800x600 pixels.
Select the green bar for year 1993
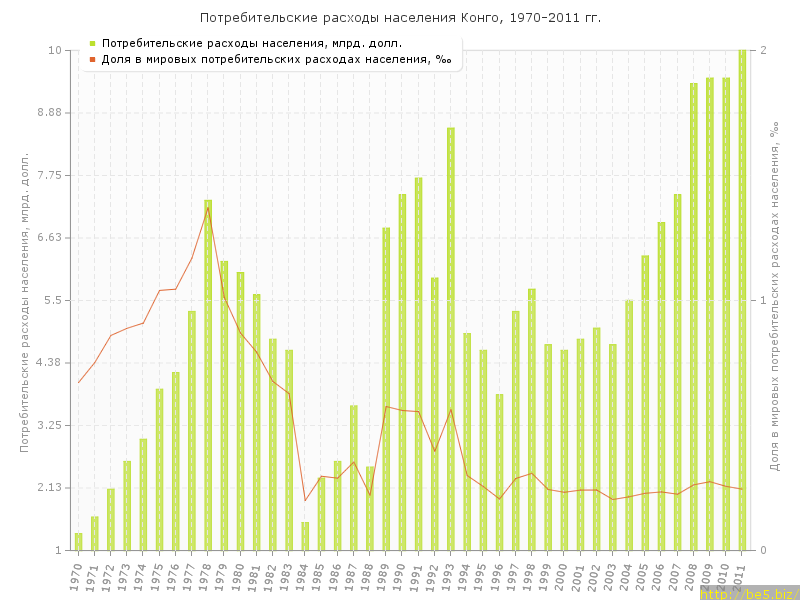(451, 340)
